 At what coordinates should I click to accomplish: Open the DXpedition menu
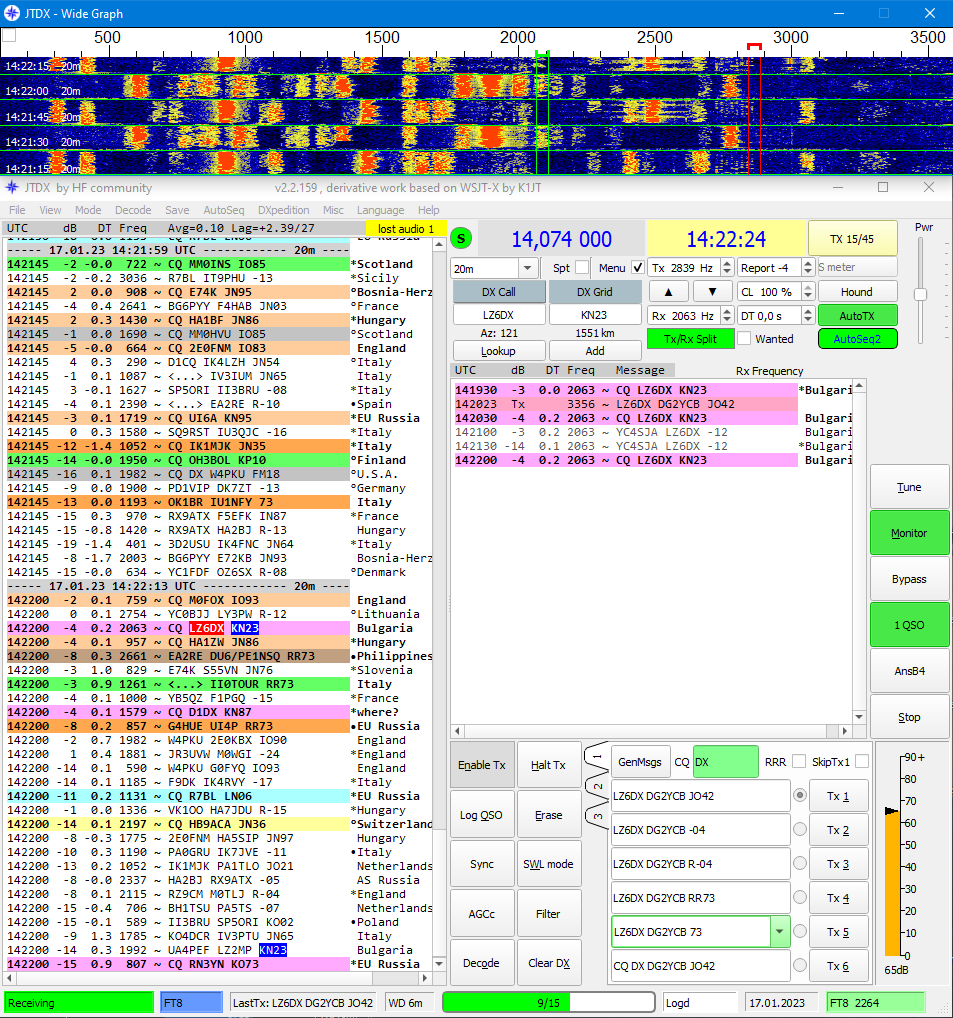tap(284, 210)
